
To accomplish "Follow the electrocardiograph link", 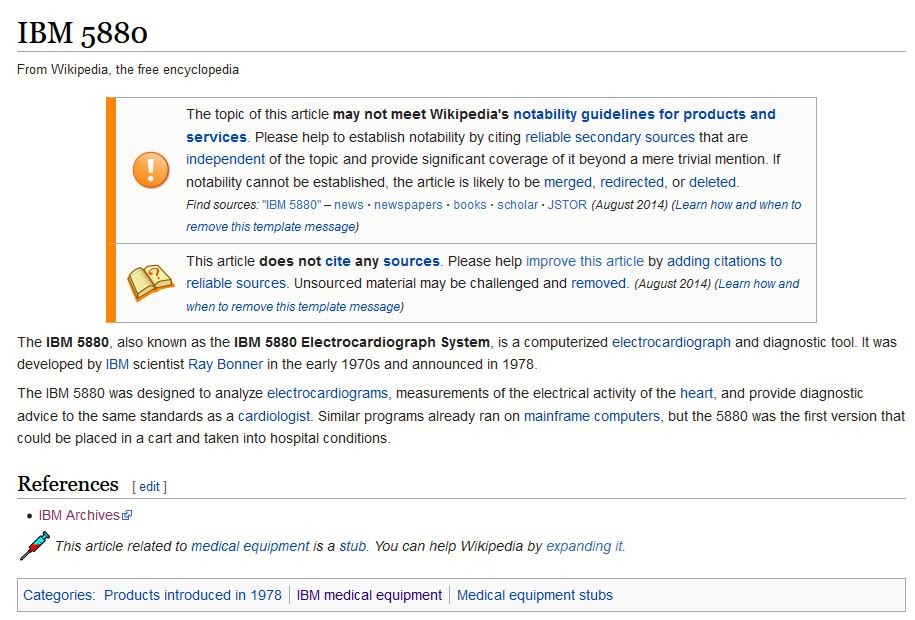I will coord(671,342).
